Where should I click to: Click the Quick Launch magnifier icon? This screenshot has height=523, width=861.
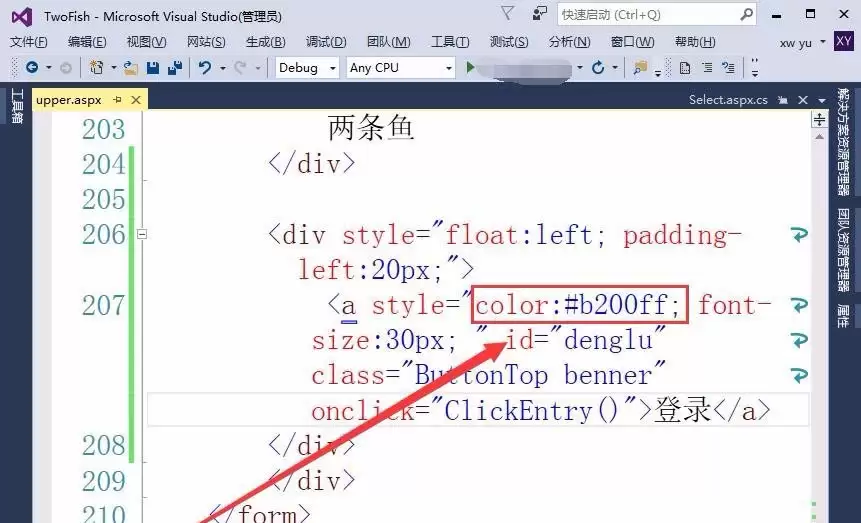click(x=746, y=14)
